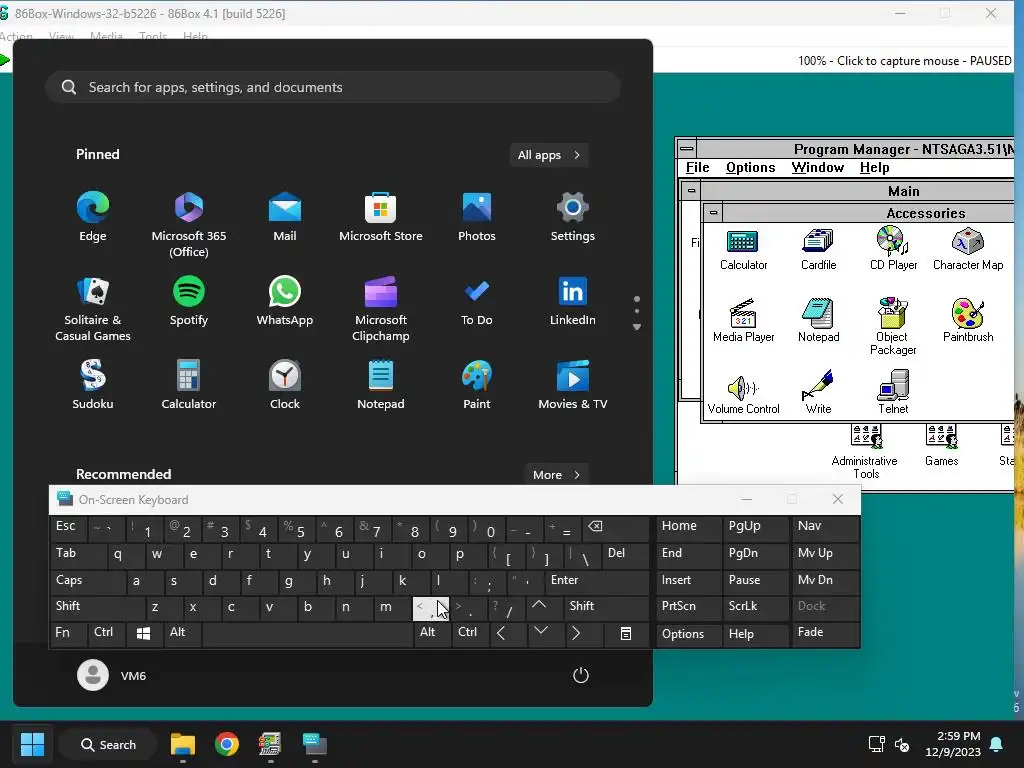Select Character Map in Accessories group
This screenshot has height=768, width=1024.
(968, 248)
